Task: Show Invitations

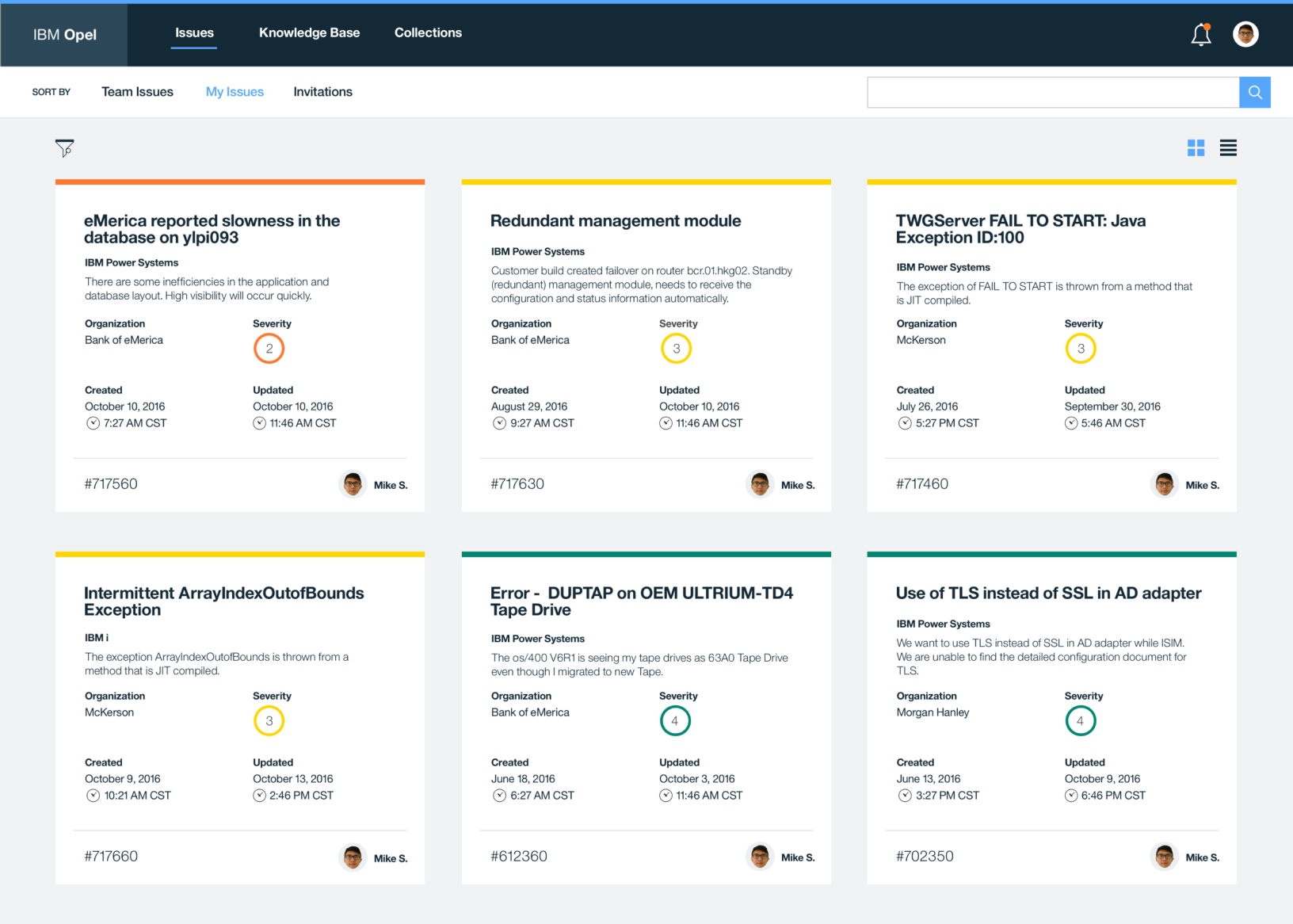Action: pyautogui.click(x=322, y=92)
